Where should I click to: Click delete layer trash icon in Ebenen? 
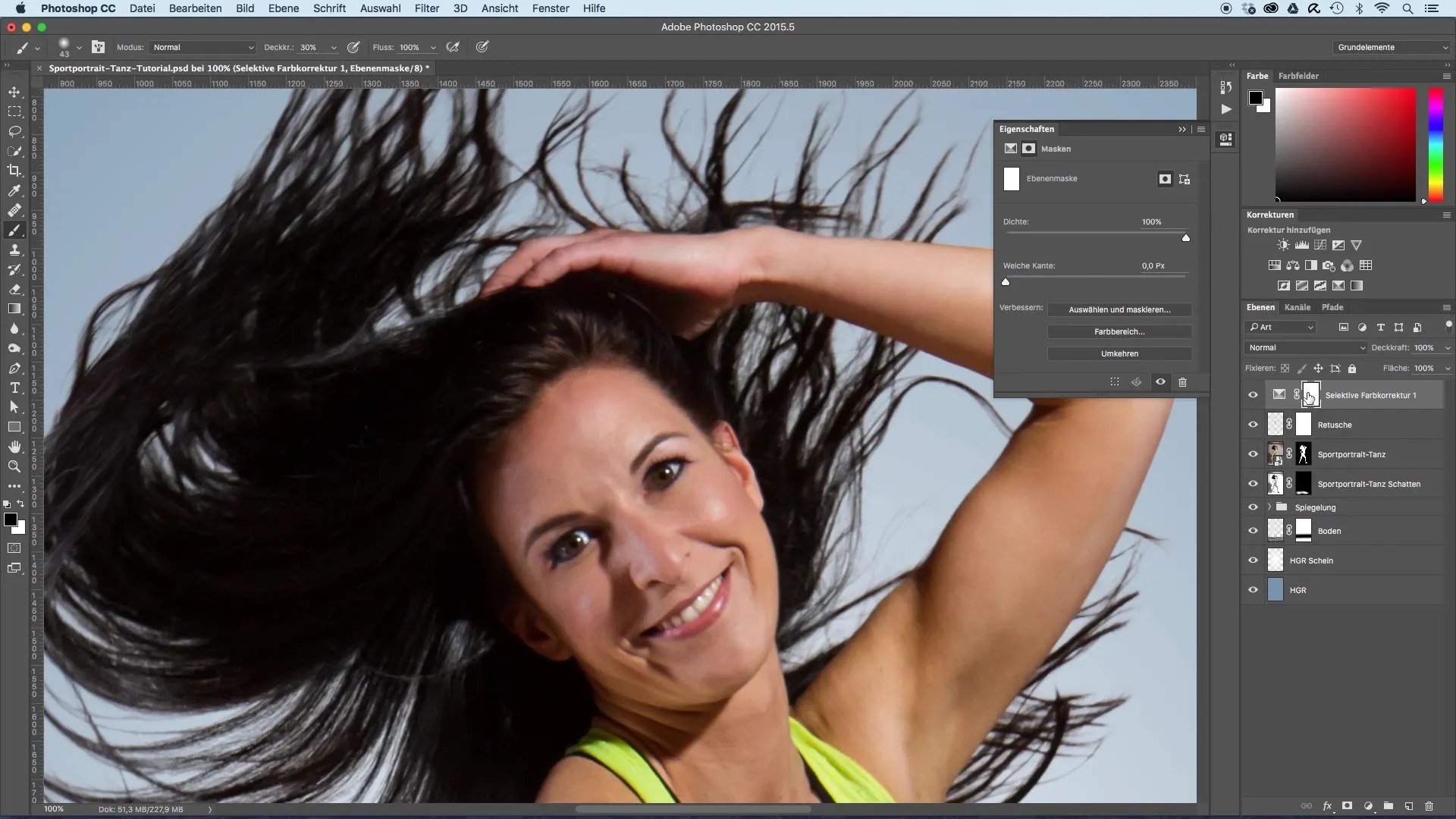pyautogui.click(x=1429, y=806)
